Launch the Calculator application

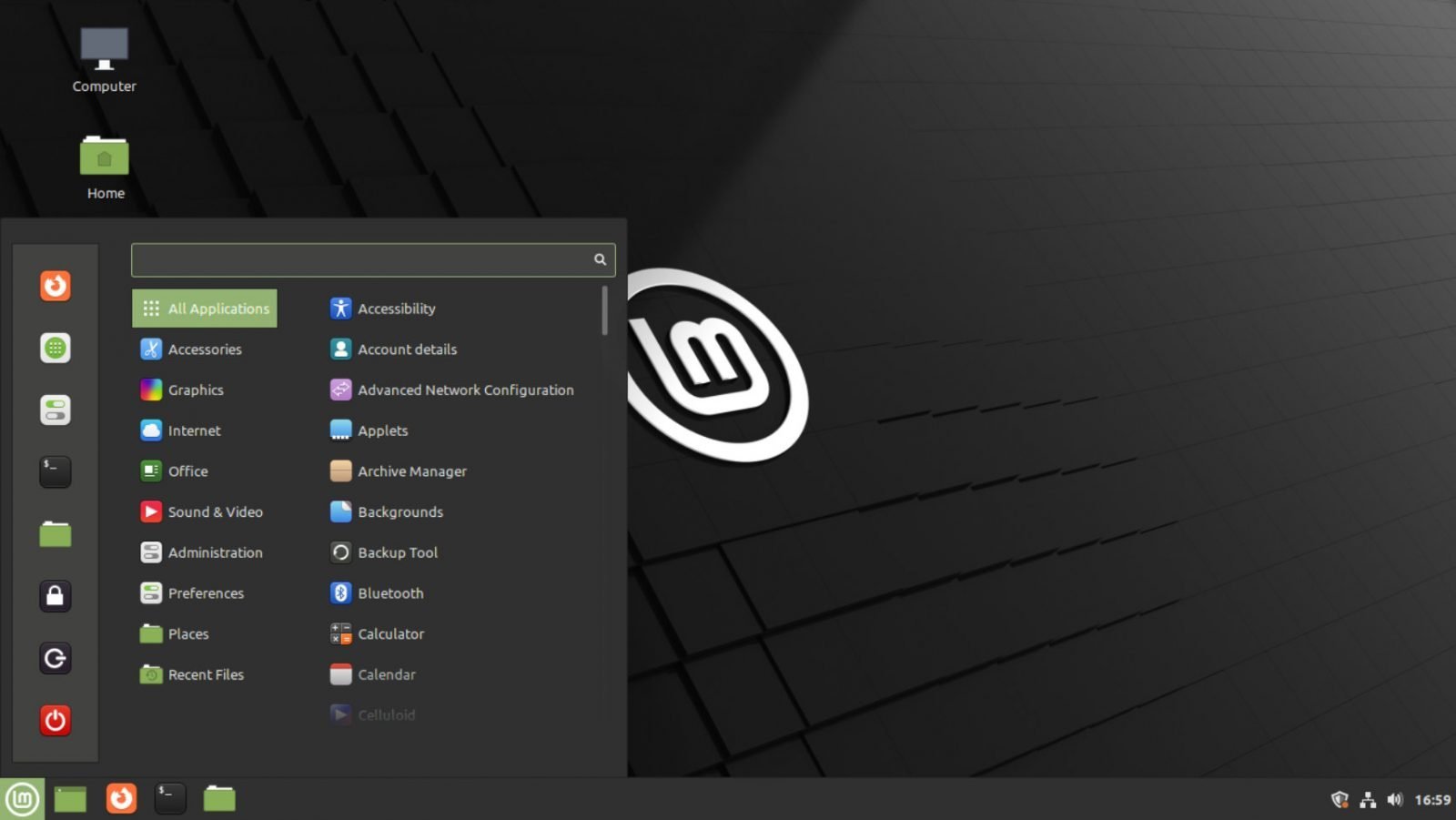tap(391, 633)
